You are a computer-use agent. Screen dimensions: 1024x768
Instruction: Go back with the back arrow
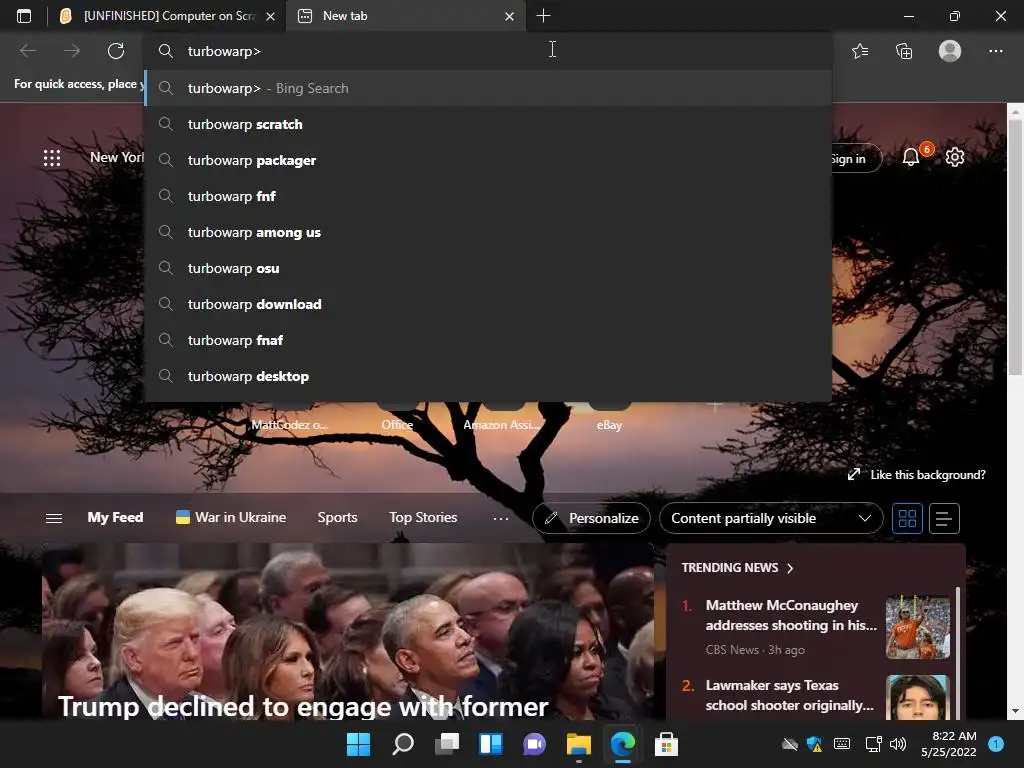27,51
